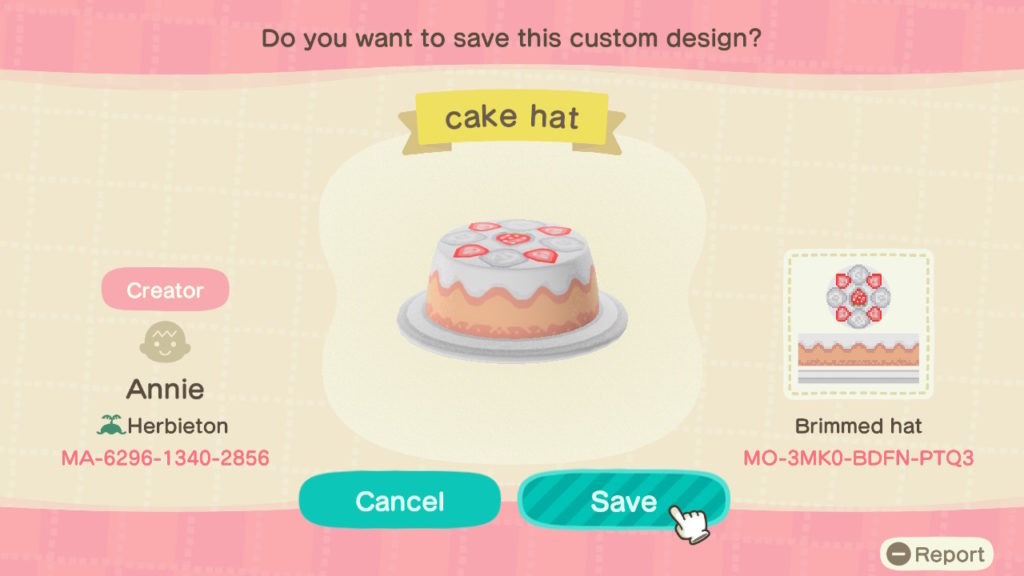Click the green island icon beside Herbieton
Screen dimensions: 1024x576
click(111, 425)
